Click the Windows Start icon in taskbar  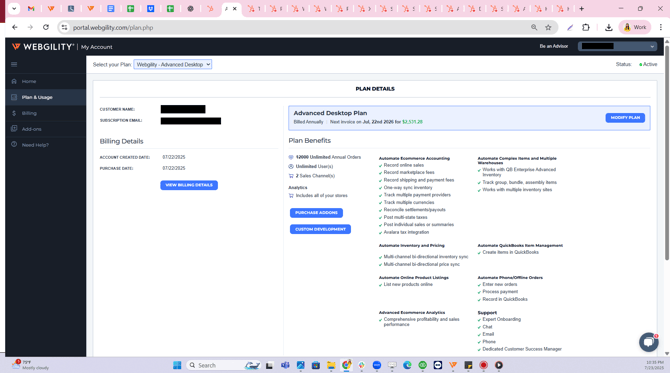(x=177, y=365)
